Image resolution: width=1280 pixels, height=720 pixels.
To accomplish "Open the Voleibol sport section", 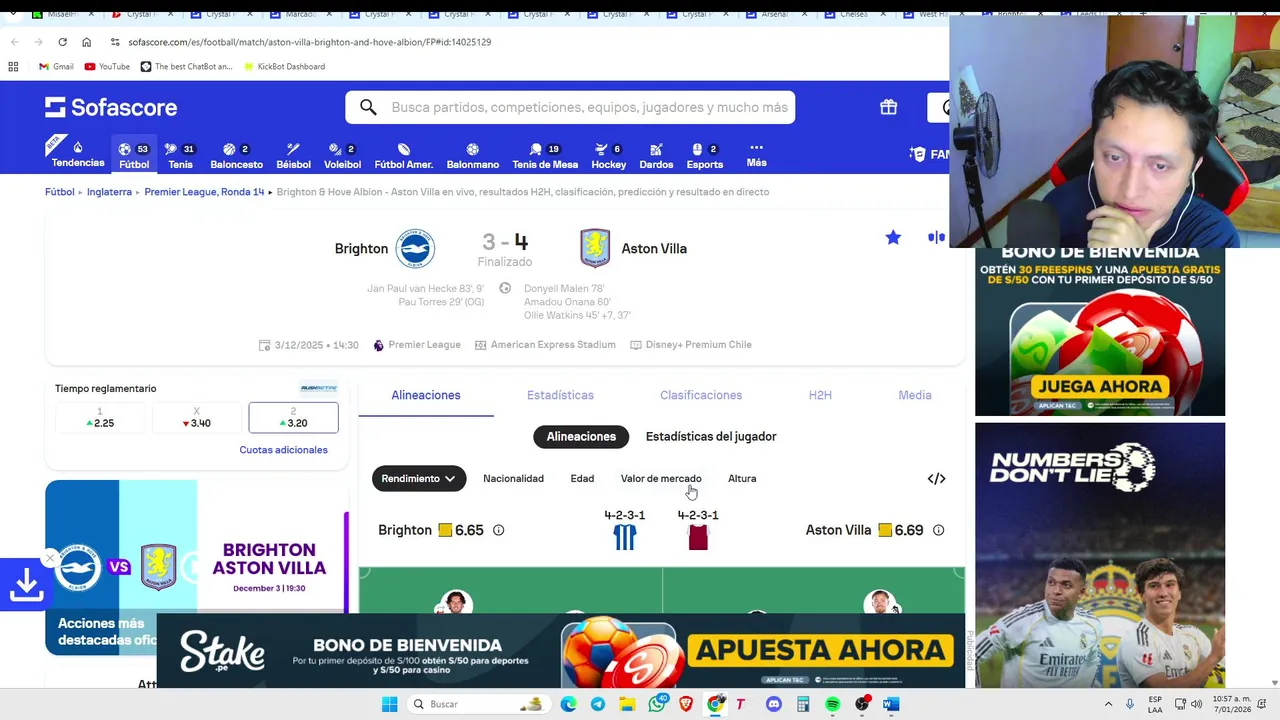I will (343, 155).
